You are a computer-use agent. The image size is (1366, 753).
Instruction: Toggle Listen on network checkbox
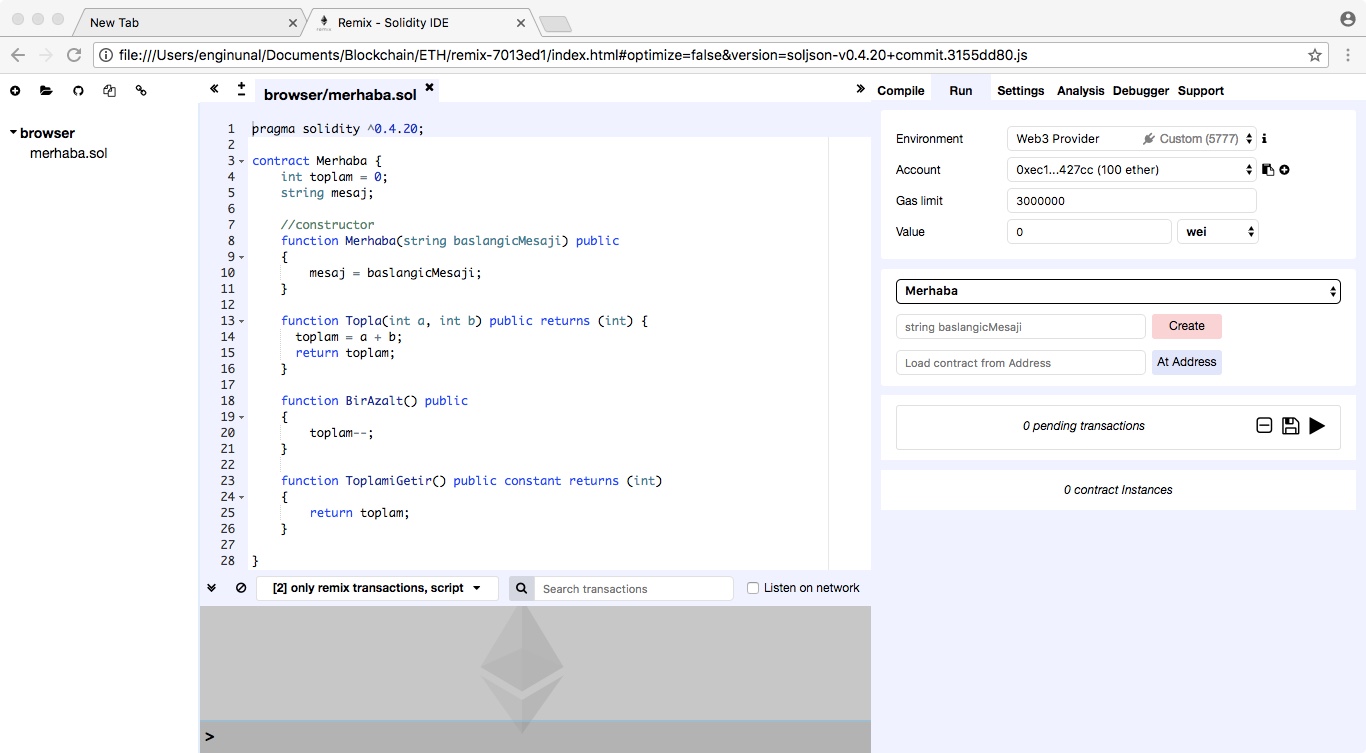(x=753, y=588)
